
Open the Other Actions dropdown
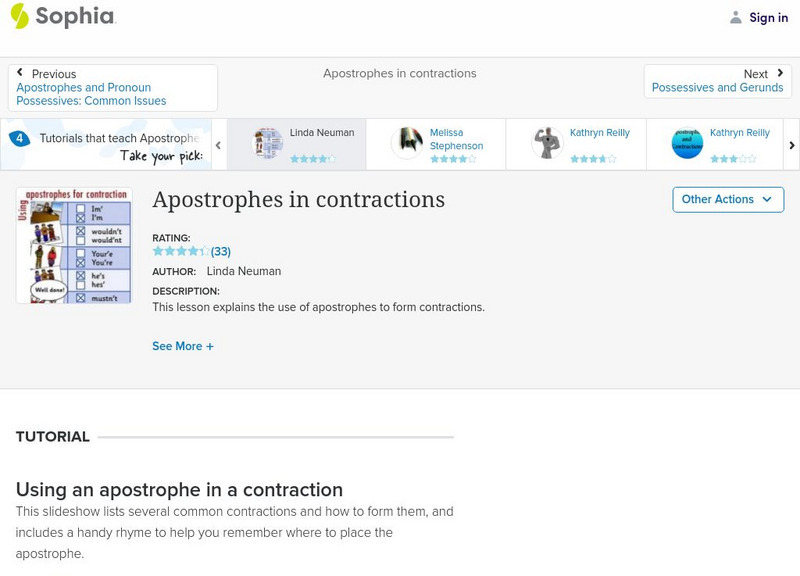[728, 199]
